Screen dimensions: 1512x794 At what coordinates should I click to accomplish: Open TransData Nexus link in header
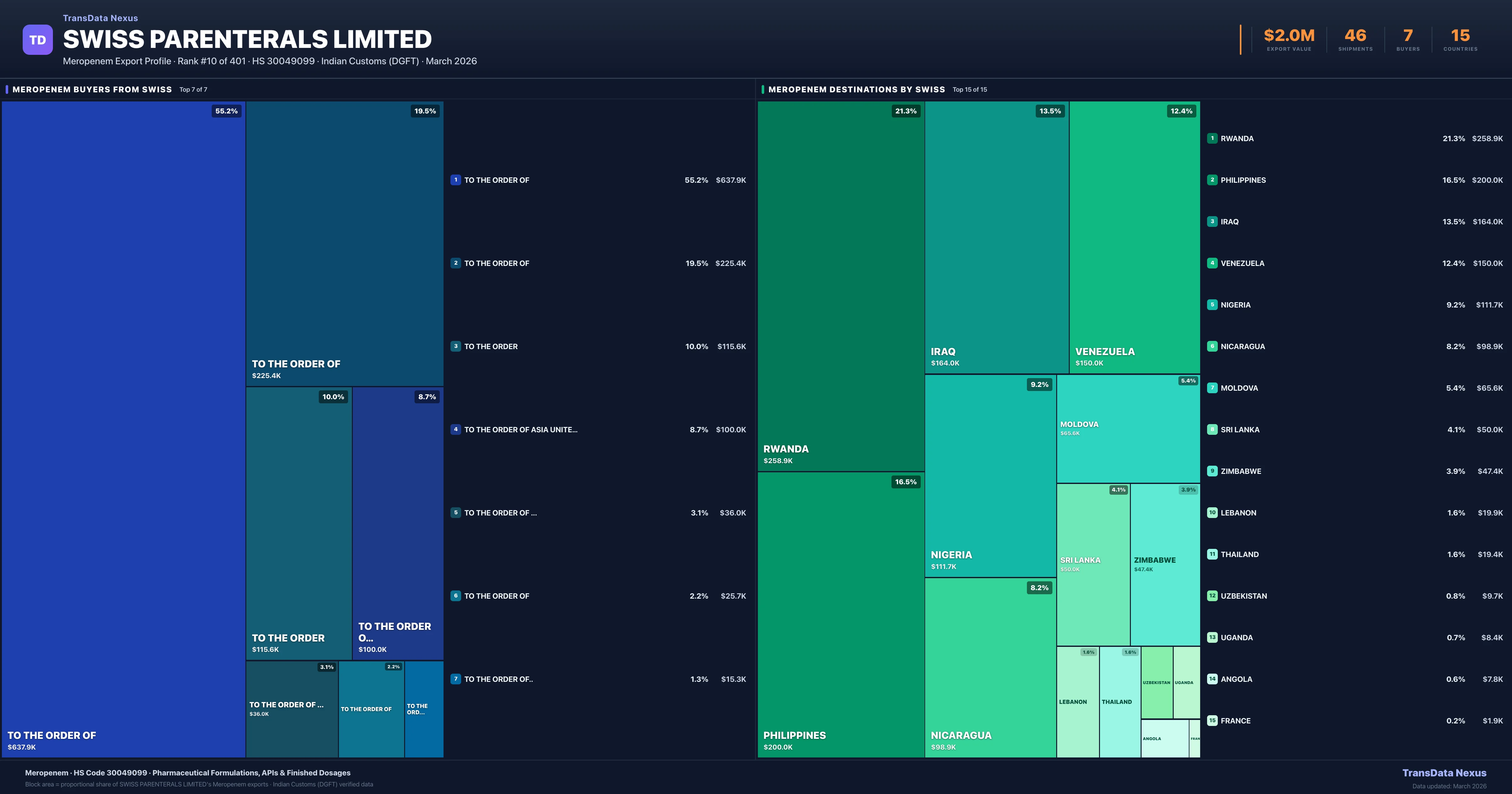pyautogui.click(x=100, y=18)
